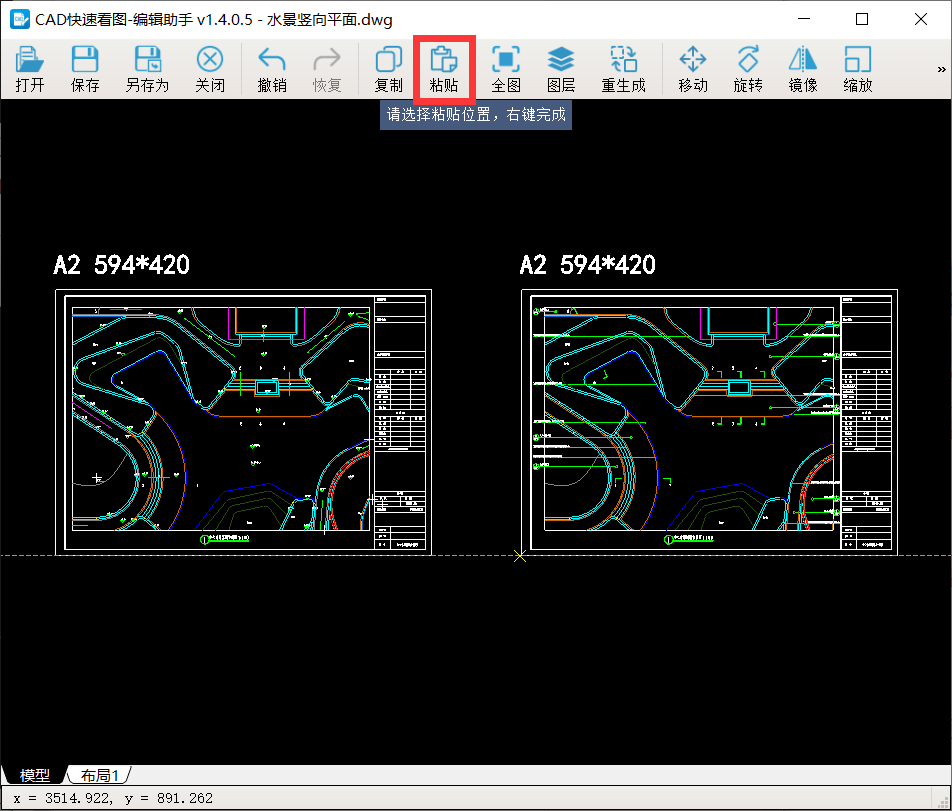This screenshot has width=952, height=811.
Task: Select the Copy (复制) tool
Action: coord(388,68)
